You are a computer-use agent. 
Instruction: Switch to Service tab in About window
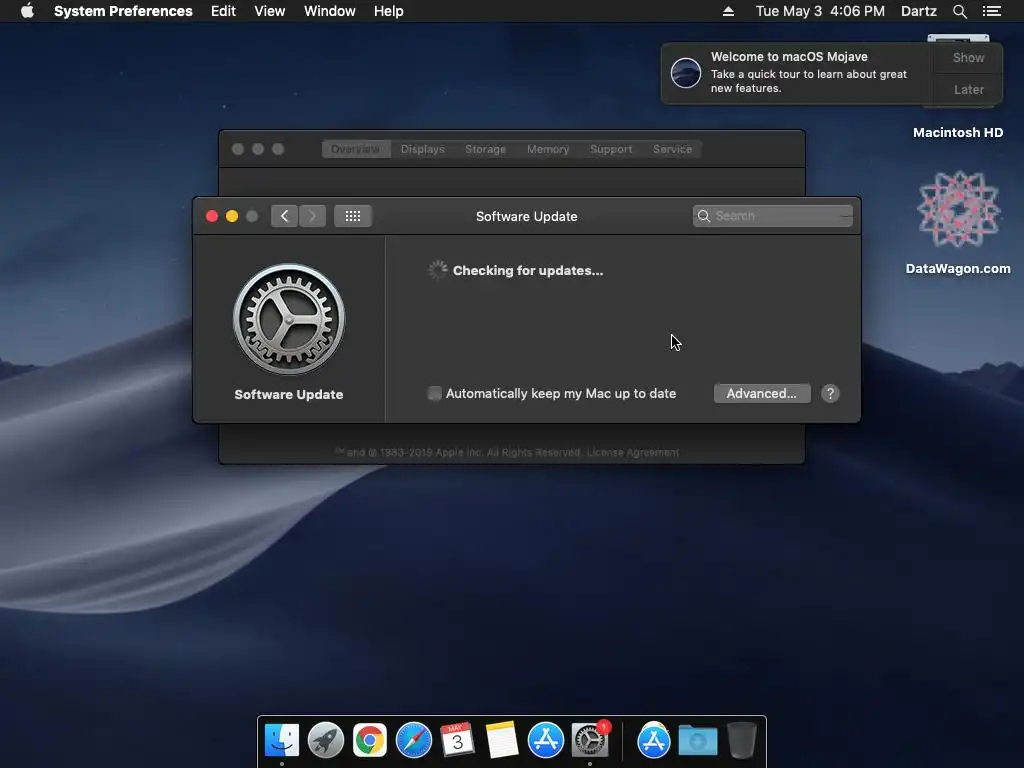click(x=672, y=149)
